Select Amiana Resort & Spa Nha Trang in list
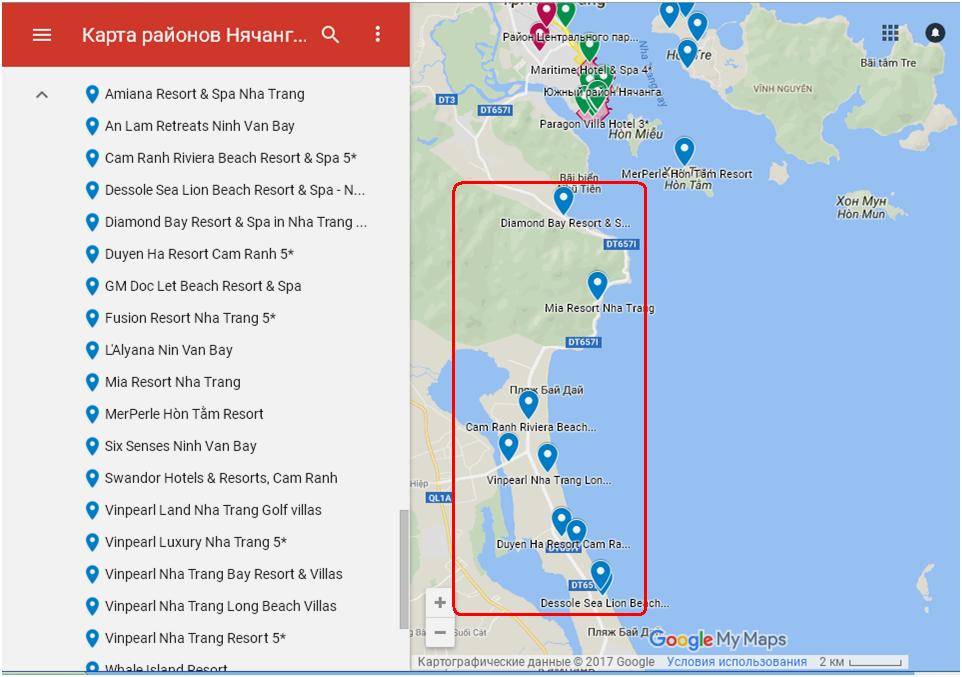The height and width of the screenshot is (677, 962). (204, 94)
